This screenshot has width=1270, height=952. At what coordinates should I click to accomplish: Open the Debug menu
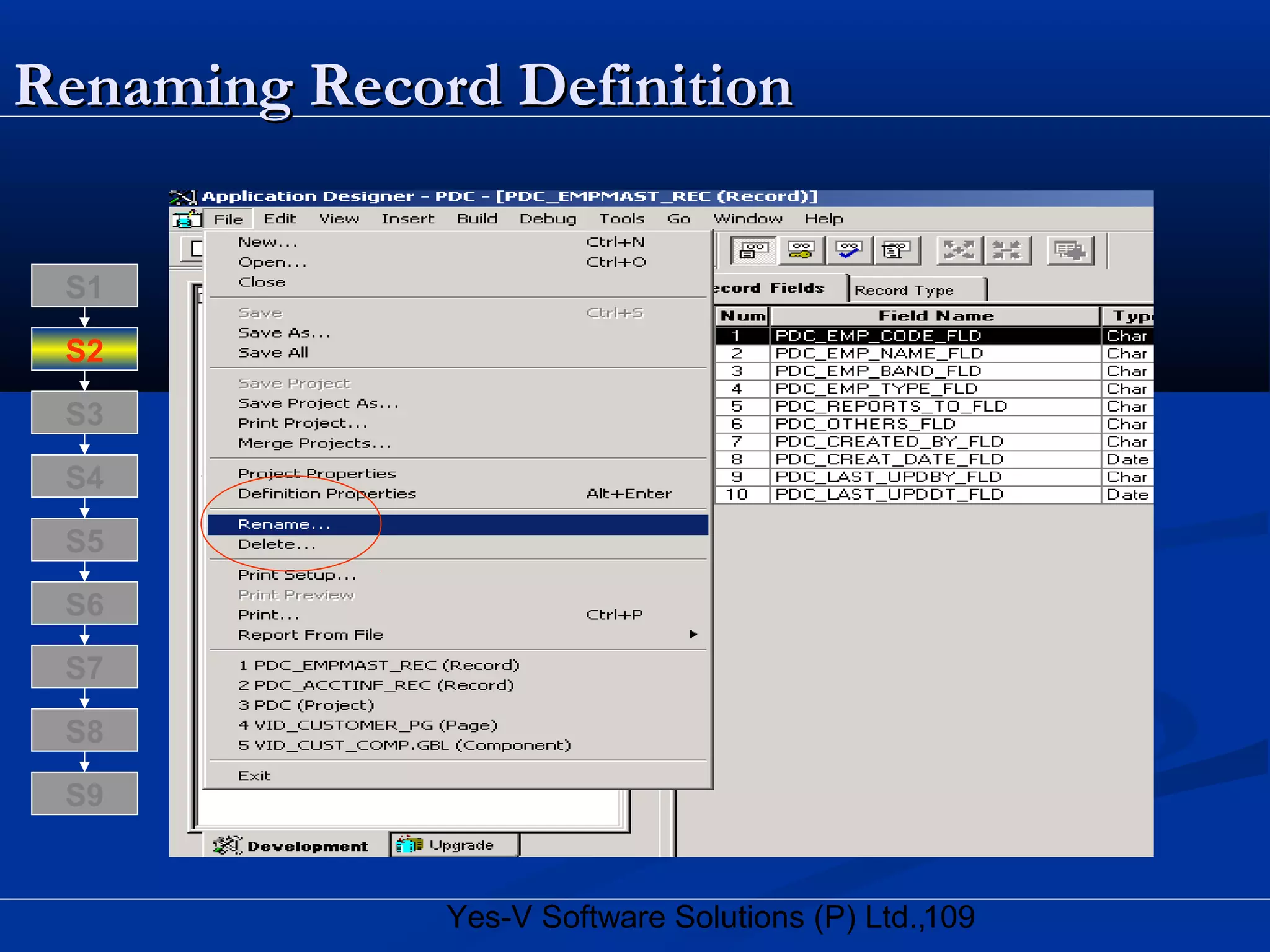[548, 219]
